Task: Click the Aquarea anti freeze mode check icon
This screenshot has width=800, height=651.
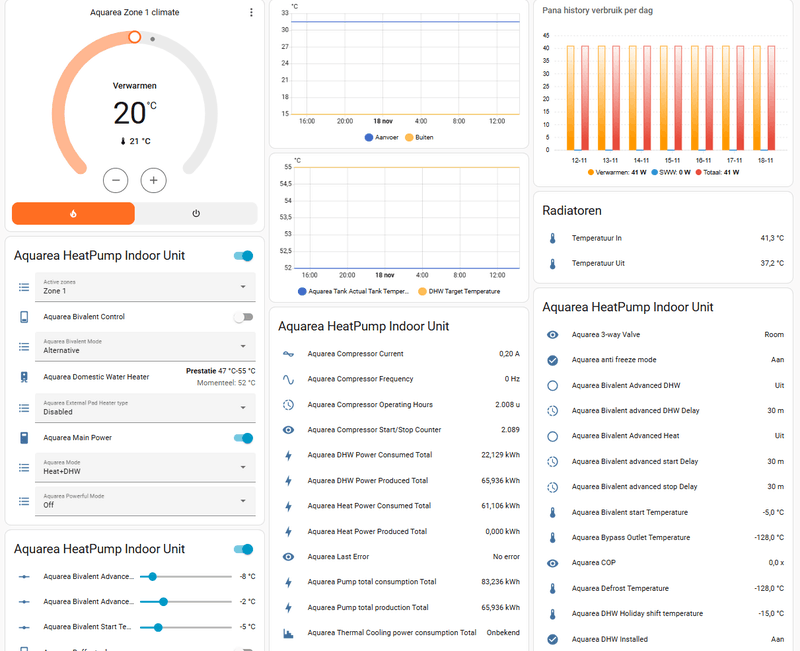Action: coord(553,360)
